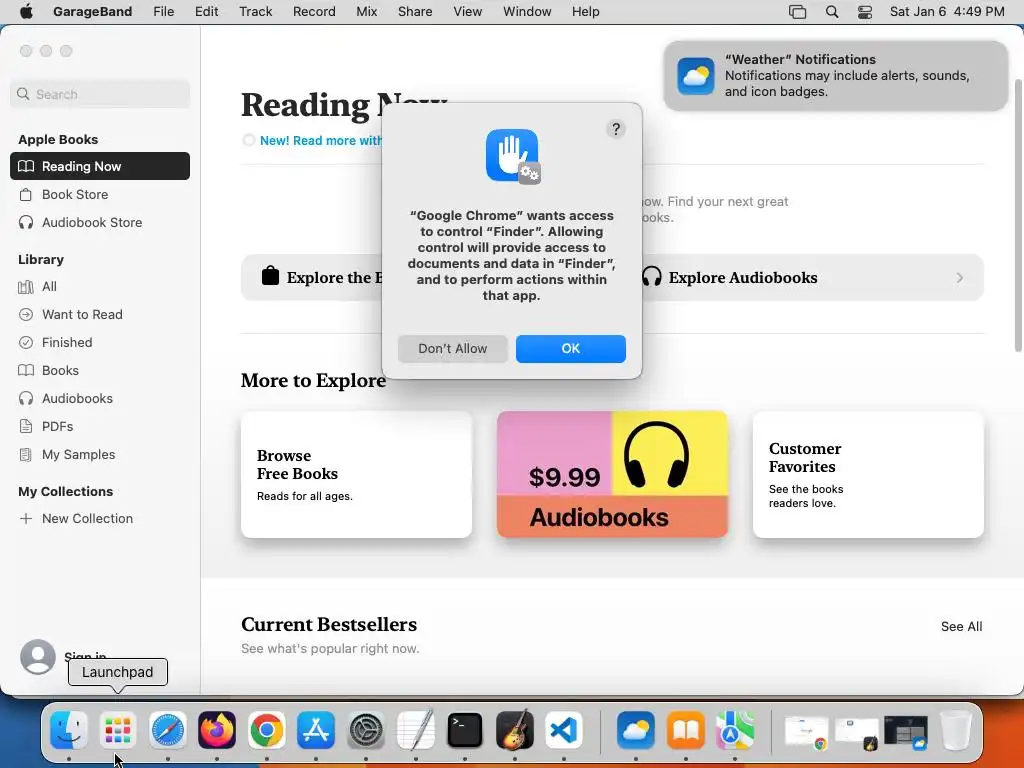
Task: Select Audiobook Store in sidebar
Action: pyautogui.click(x=100, y=222)
